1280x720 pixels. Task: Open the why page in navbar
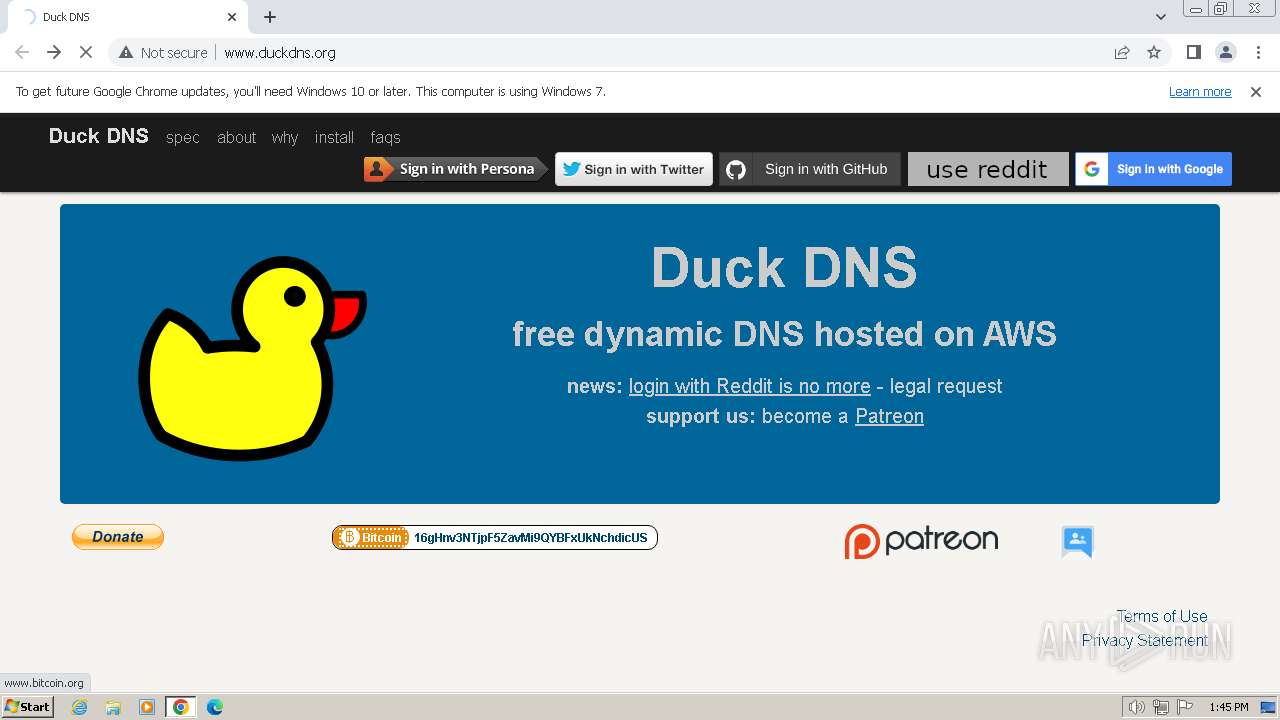(x=285, y=137)
